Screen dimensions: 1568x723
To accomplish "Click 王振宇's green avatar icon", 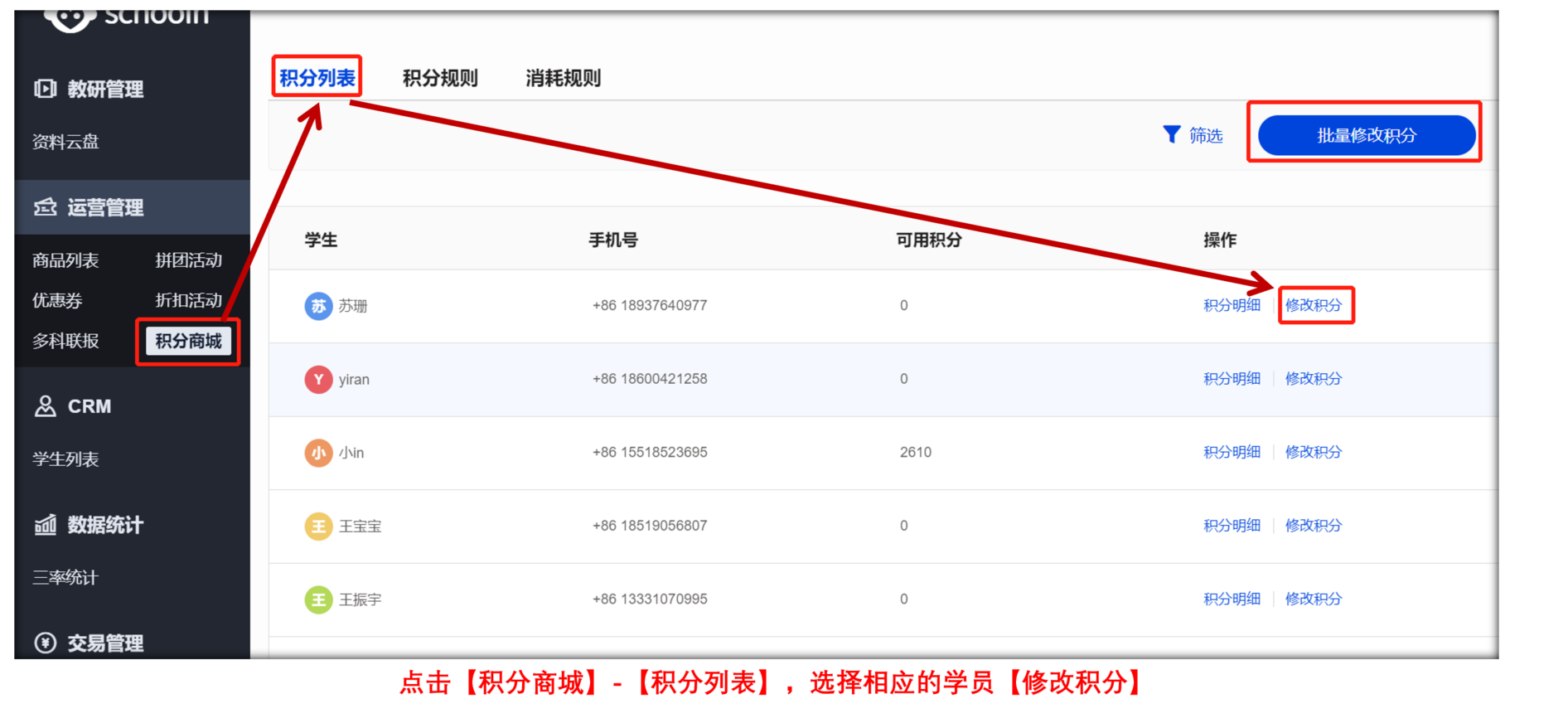I will pyautogui.click(x=318, y=599).
